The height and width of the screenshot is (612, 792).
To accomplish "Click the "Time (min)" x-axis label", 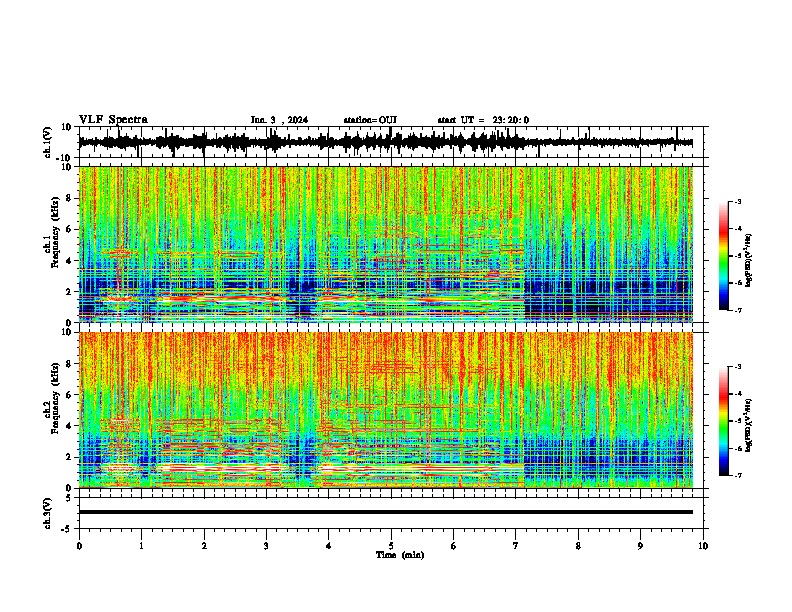I will pos(400,555).
